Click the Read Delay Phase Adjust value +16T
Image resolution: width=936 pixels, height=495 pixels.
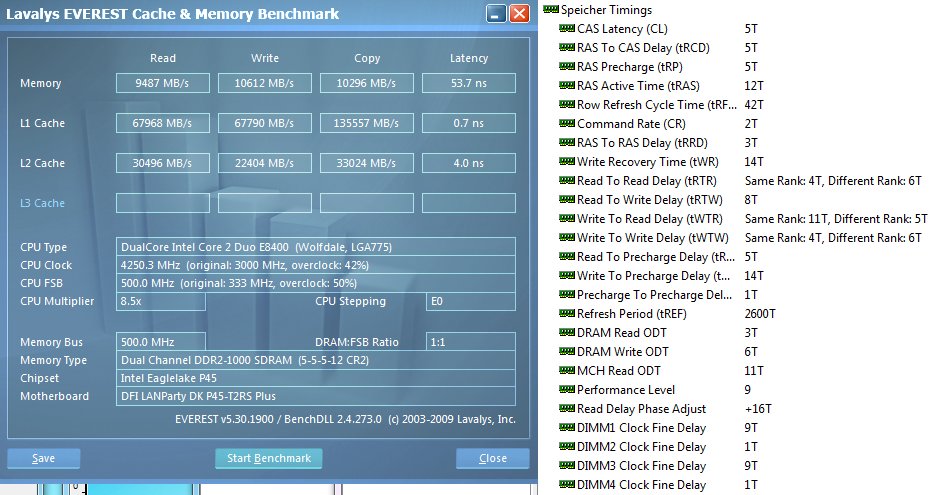[x=758, y=408]
